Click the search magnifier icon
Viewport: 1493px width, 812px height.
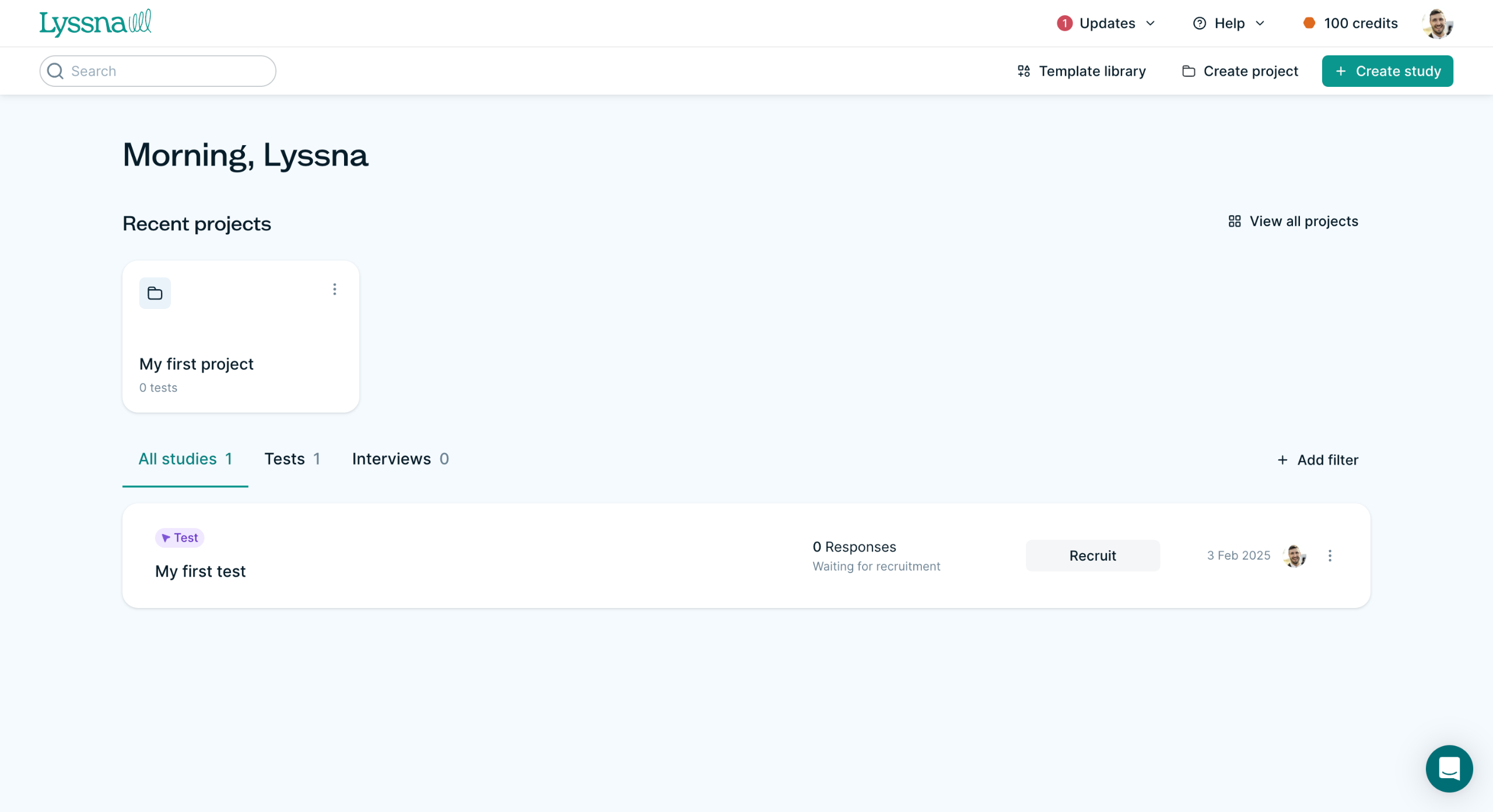tap(55, 71)
